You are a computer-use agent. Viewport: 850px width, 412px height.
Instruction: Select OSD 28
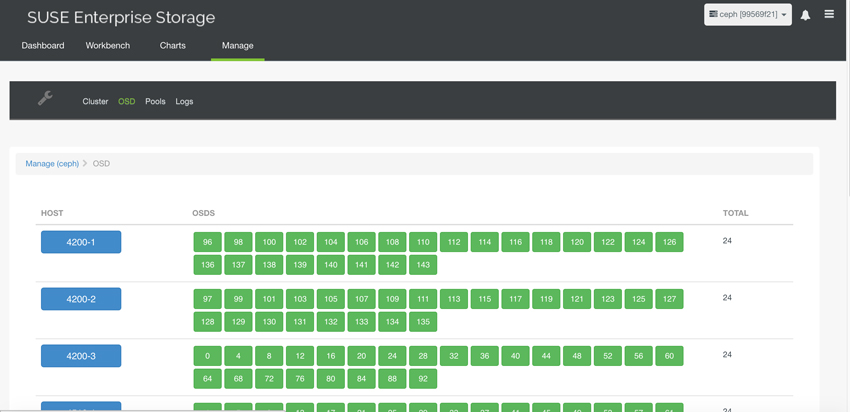423,356
